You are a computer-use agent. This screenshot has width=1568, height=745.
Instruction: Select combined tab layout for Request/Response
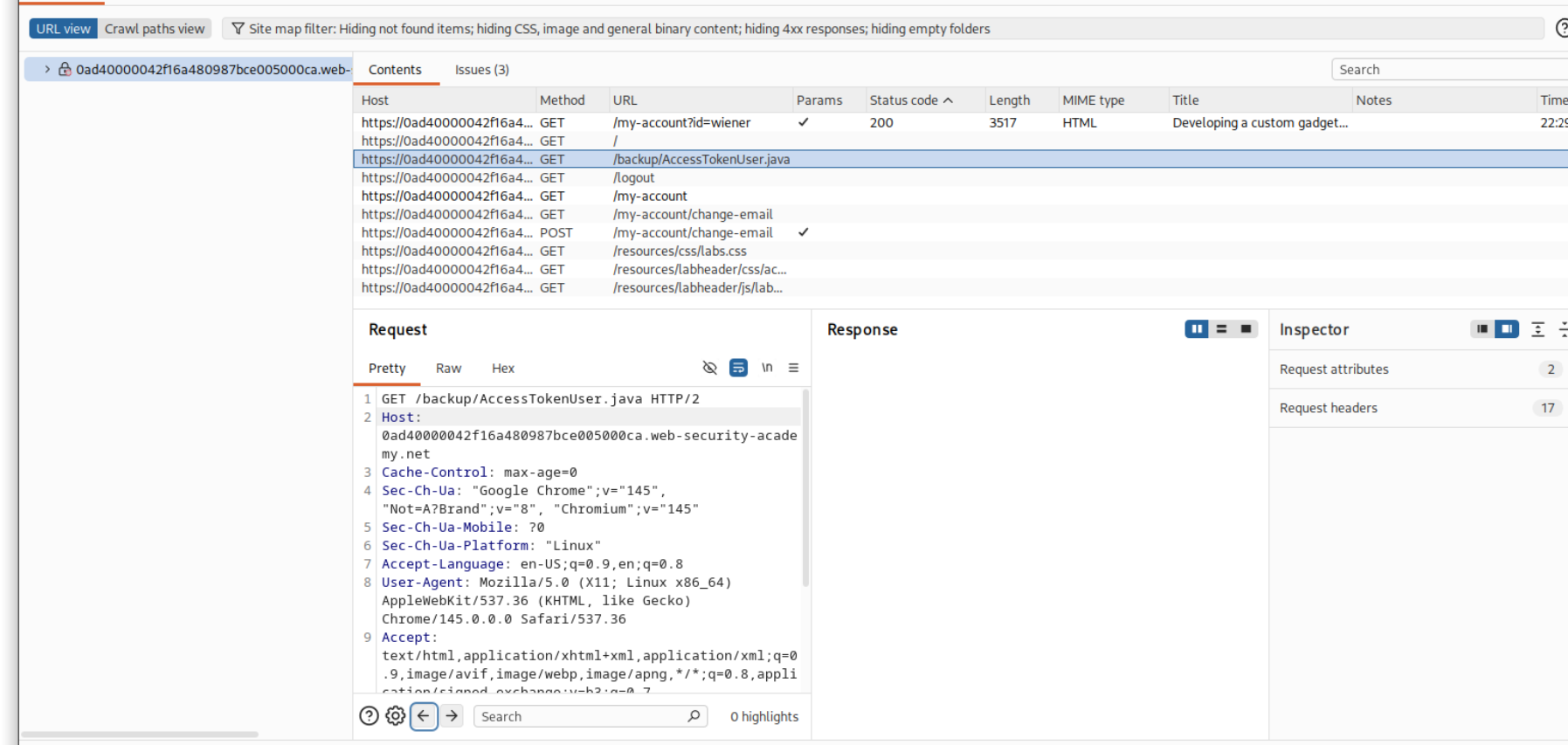coord(1246,329)
